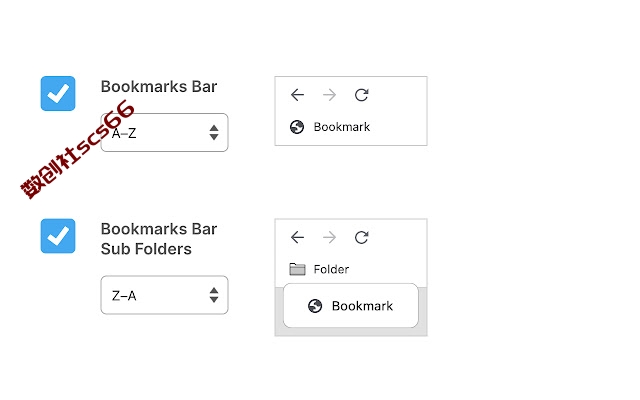Click the Bookmarks Bar heading label

pyautogui.click(x=159, y=87)
